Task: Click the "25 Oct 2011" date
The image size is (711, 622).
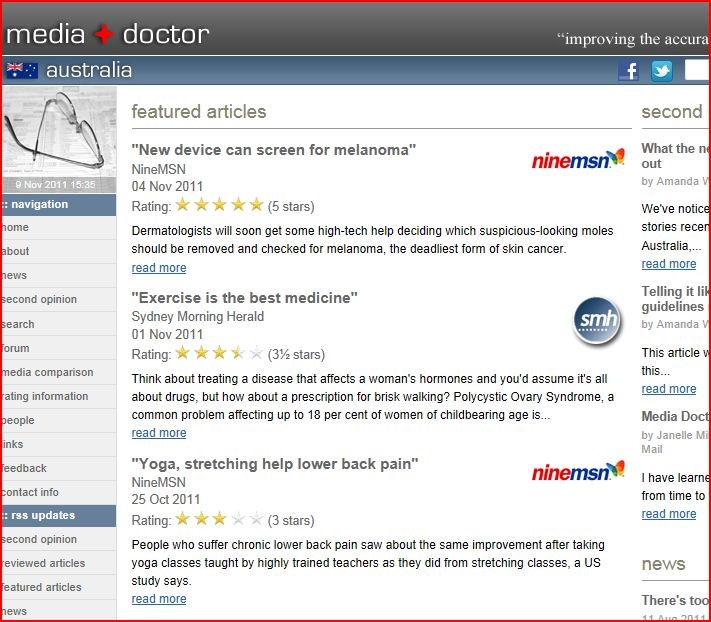Action: click(166, 500)
